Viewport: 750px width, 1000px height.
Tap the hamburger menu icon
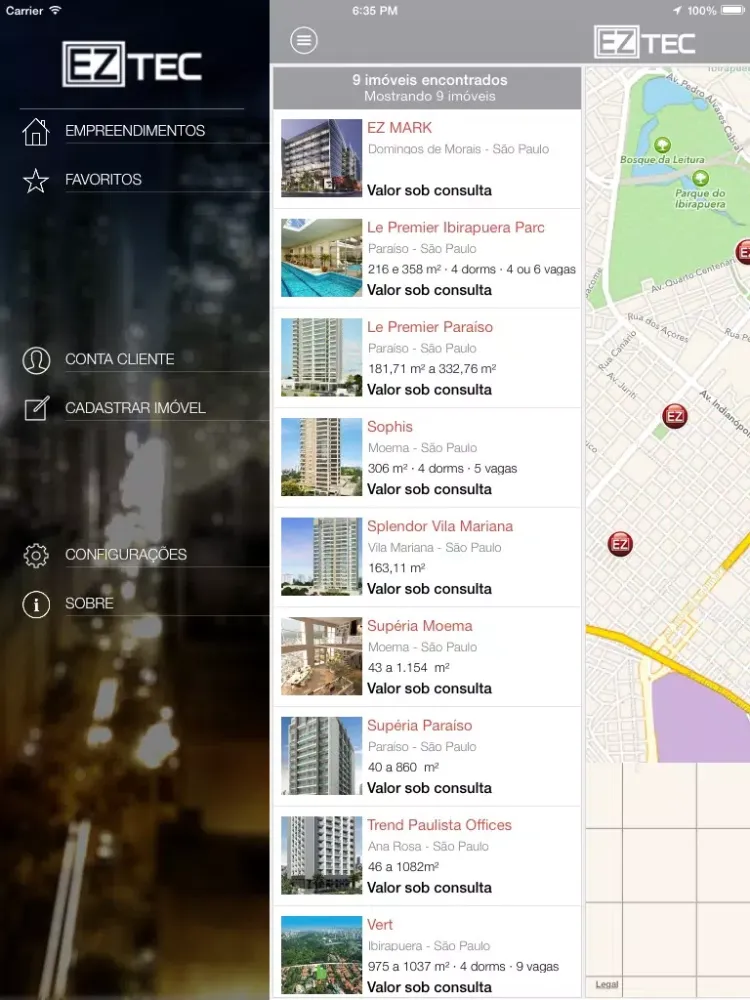pos(304,41)
